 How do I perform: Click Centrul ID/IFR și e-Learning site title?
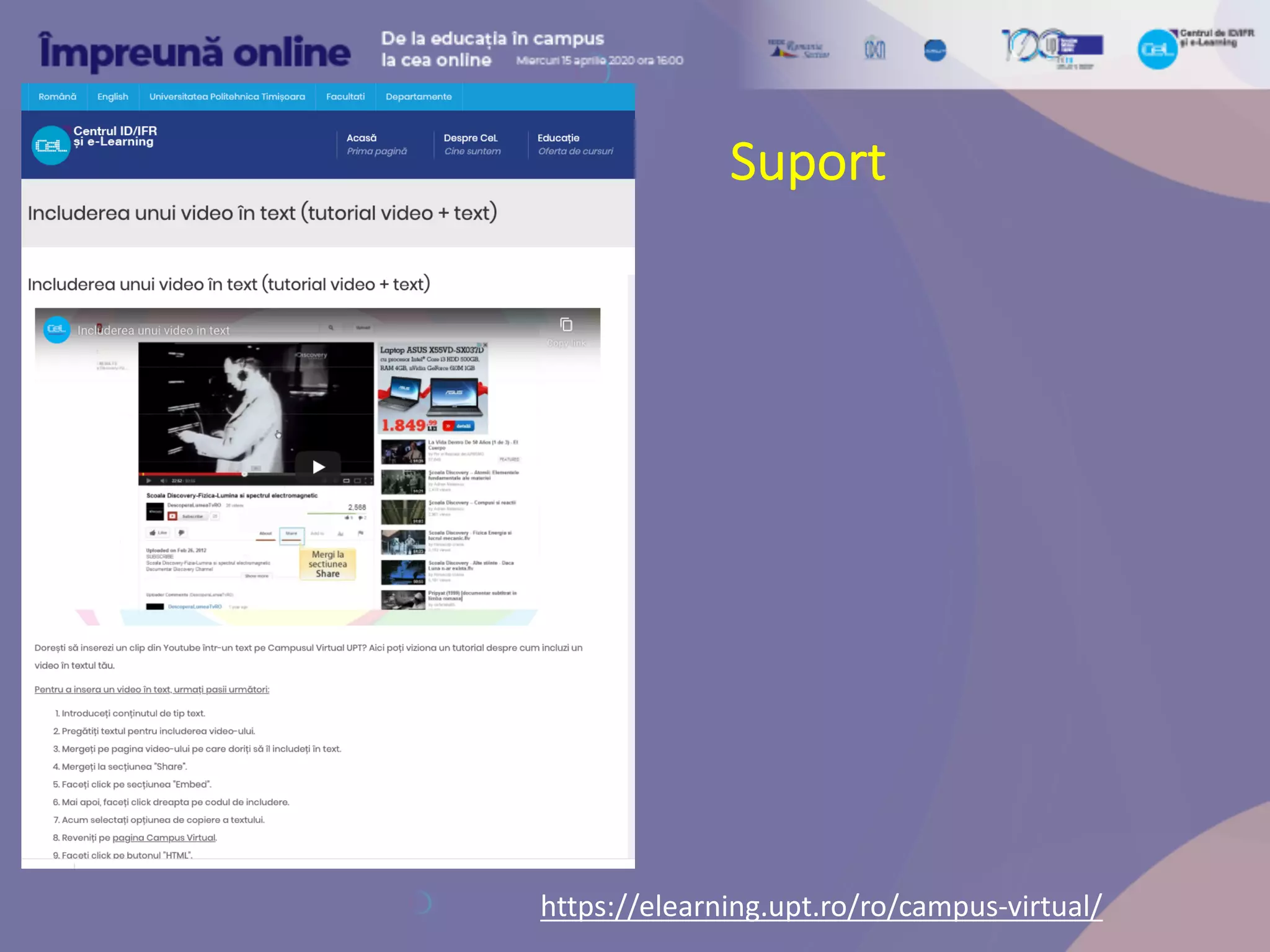click(x=115, y=136)
